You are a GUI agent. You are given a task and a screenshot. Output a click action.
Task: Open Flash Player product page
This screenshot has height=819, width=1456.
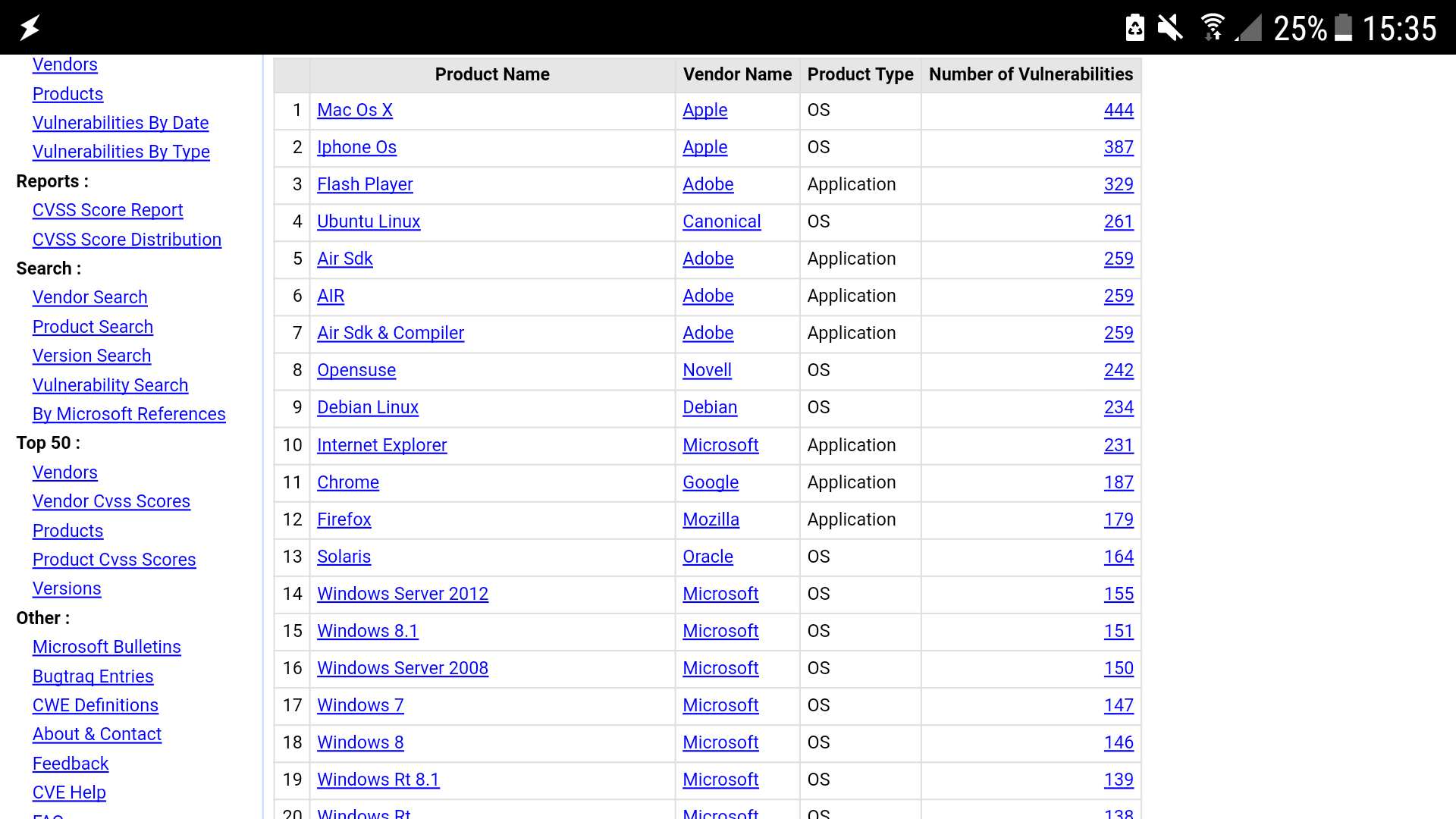365,184
